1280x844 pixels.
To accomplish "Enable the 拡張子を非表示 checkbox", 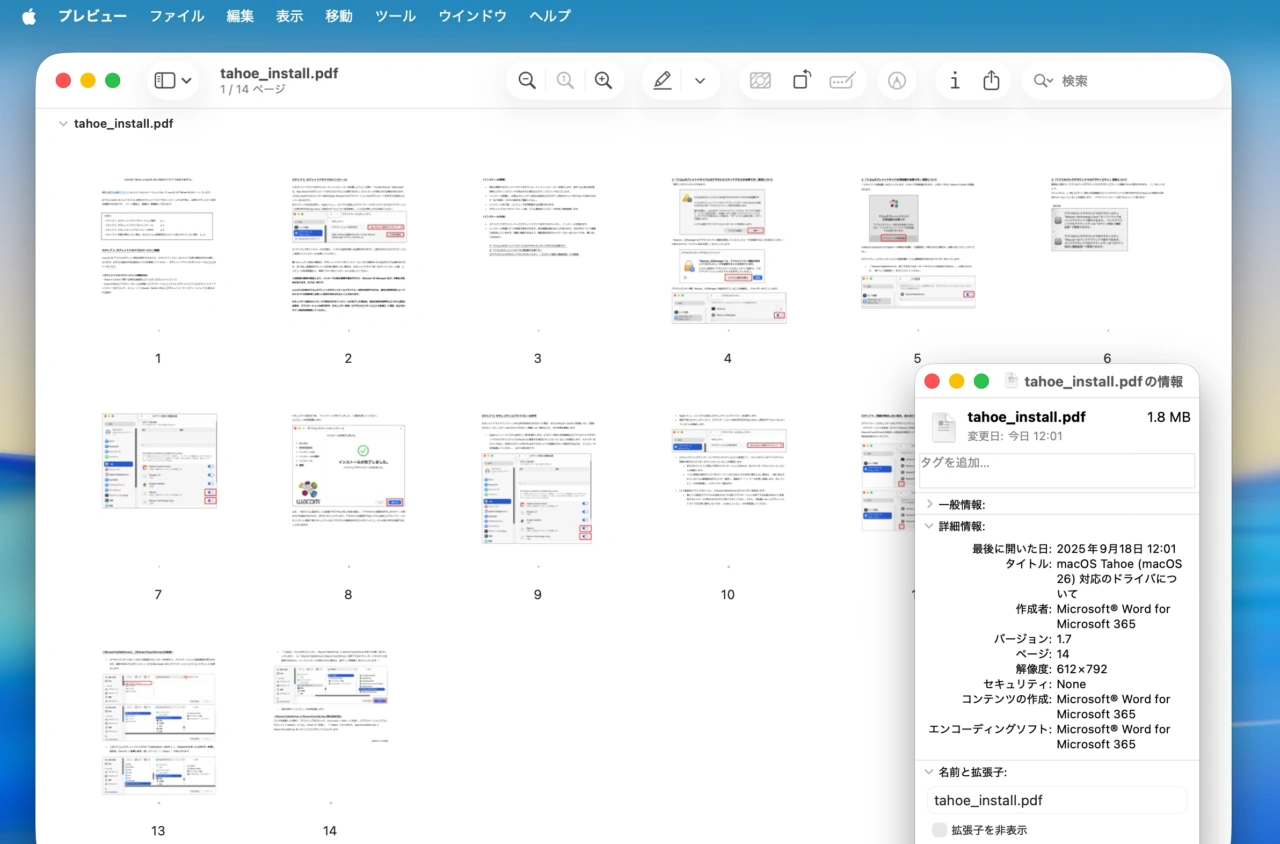I will point(939,830).
